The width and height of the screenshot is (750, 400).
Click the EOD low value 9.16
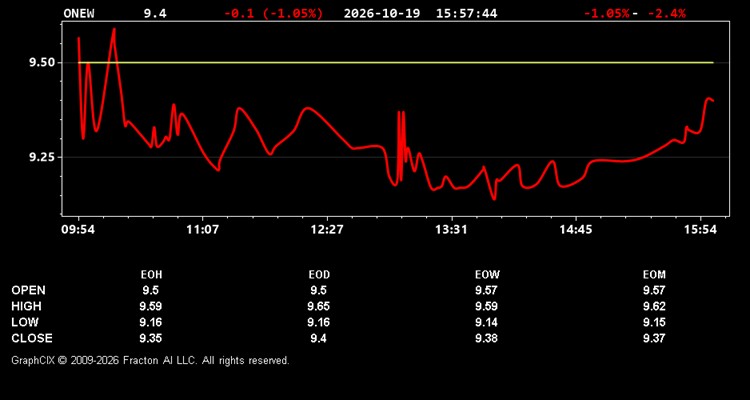319,322
